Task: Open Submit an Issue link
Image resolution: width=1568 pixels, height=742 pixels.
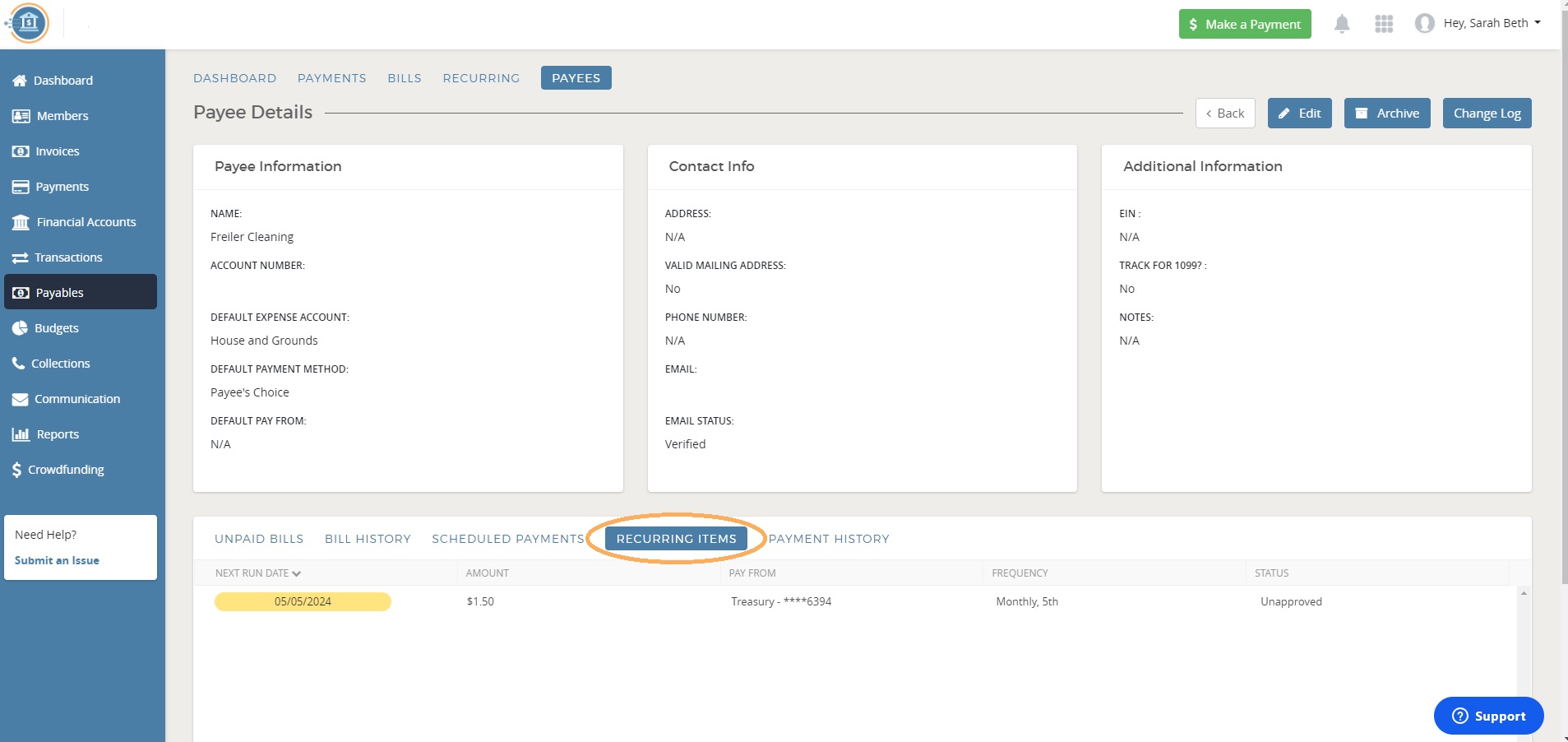Action: point(56,560)
